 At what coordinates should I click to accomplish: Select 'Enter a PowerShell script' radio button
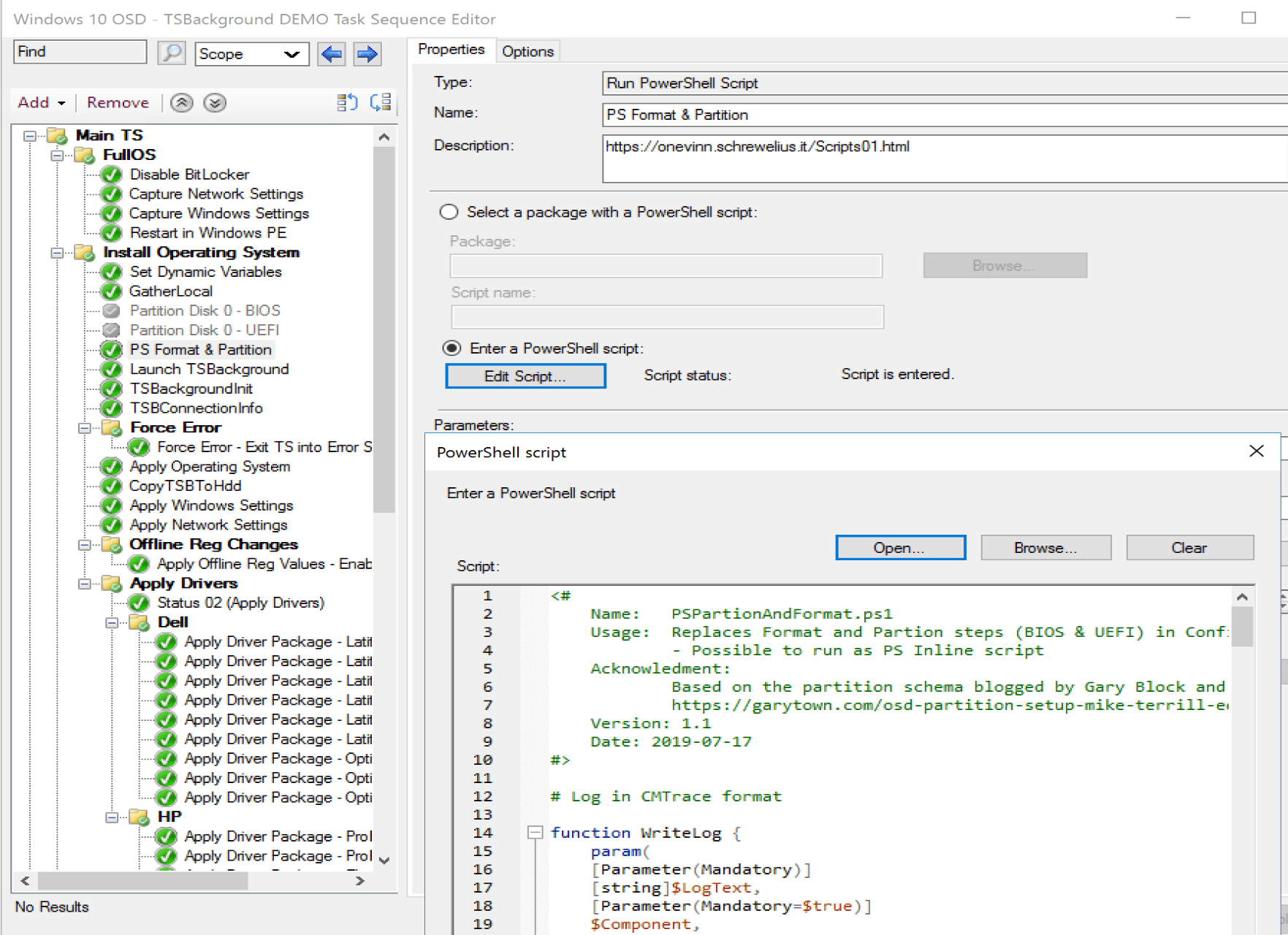point(449,348)
